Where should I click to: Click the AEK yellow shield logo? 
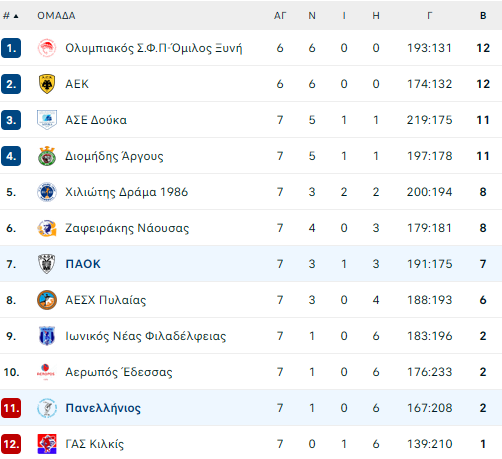pyautogui.click(x=47, y=84)
